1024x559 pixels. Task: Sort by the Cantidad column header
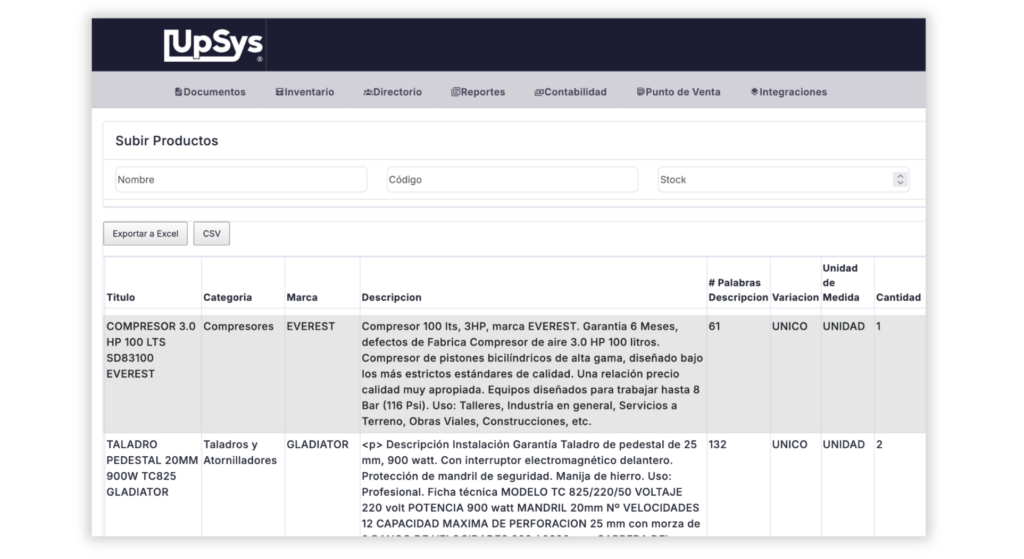point(898,297)
